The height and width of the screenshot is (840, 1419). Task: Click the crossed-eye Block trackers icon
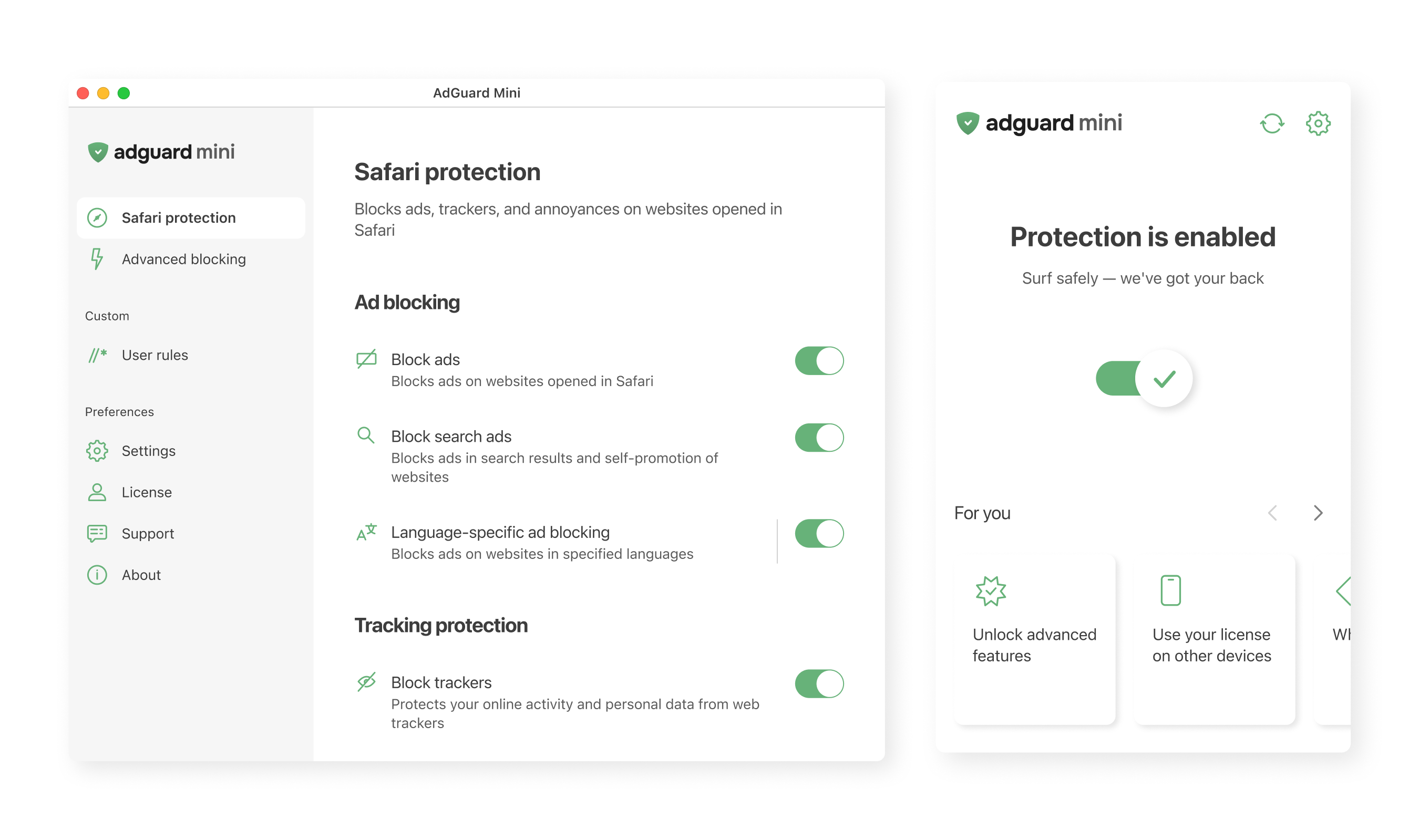click(x=366, y=681)
